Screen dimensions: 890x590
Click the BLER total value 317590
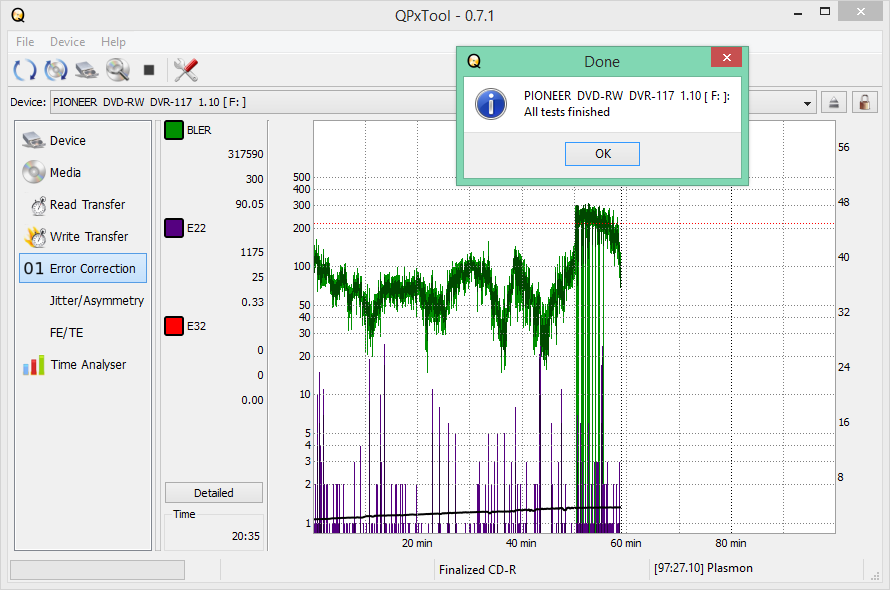pos(245,154)
